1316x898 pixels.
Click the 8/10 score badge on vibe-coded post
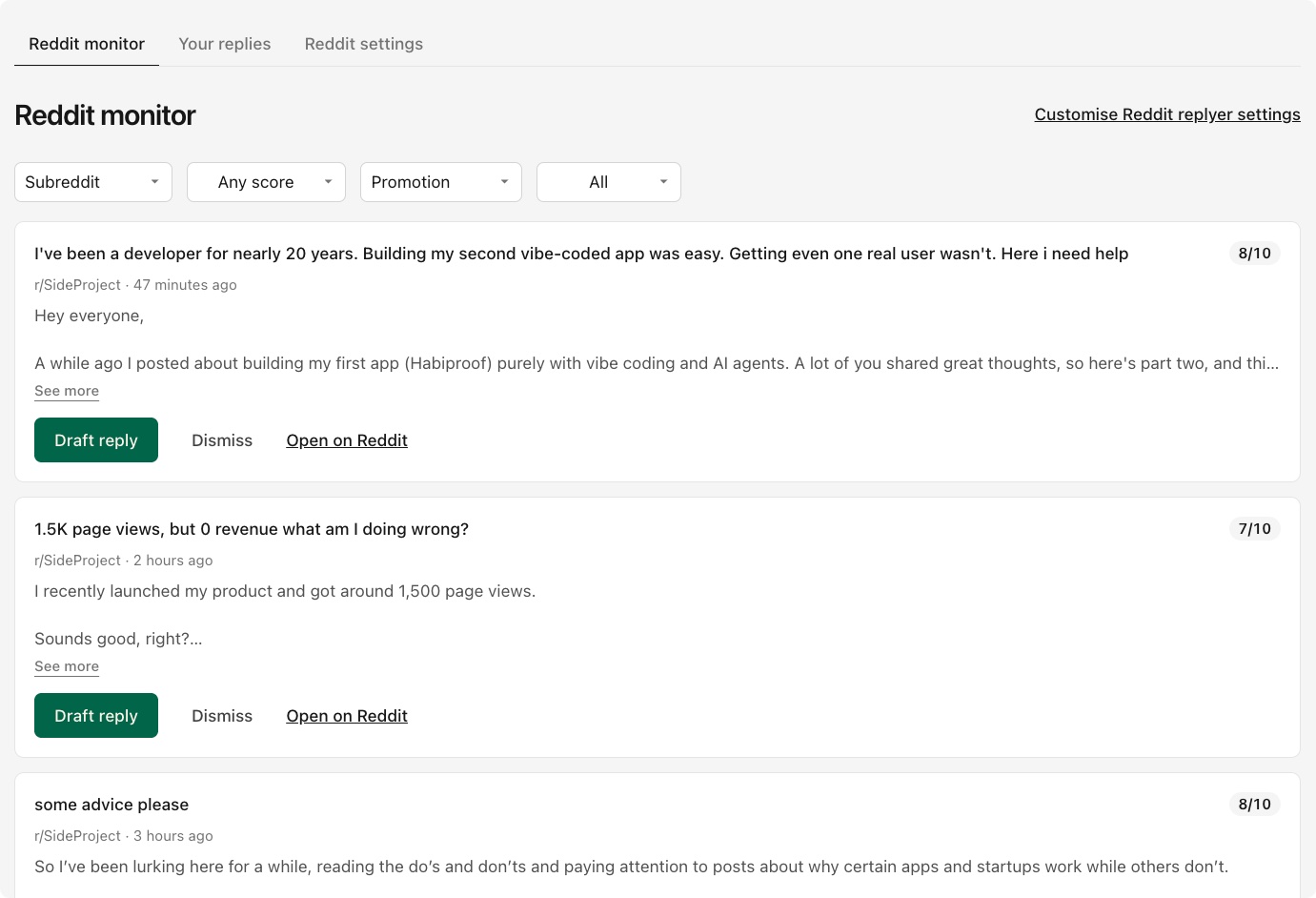[x=1254, y=254]
